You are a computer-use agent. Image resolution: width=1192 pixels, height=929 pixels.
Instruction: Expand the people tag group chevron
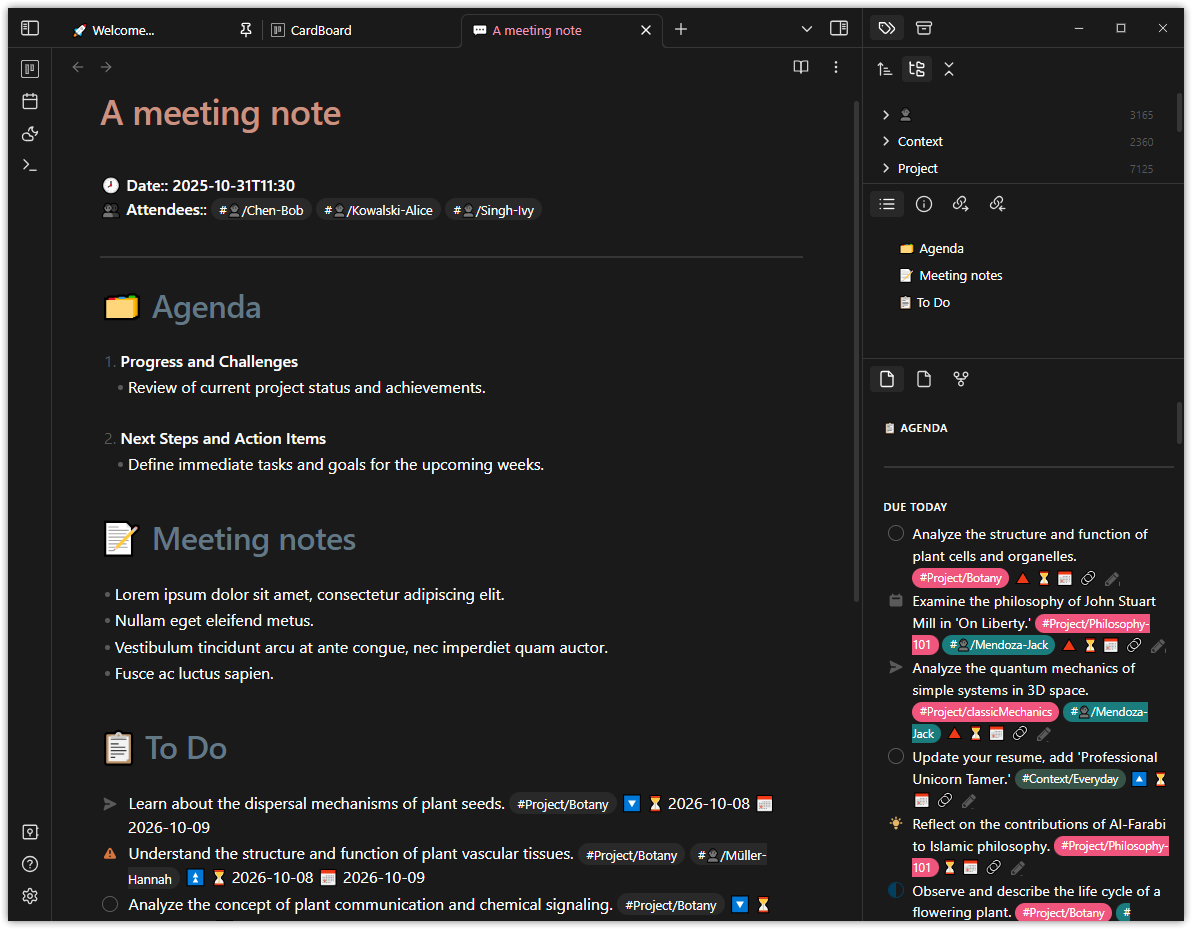[886, 115]
